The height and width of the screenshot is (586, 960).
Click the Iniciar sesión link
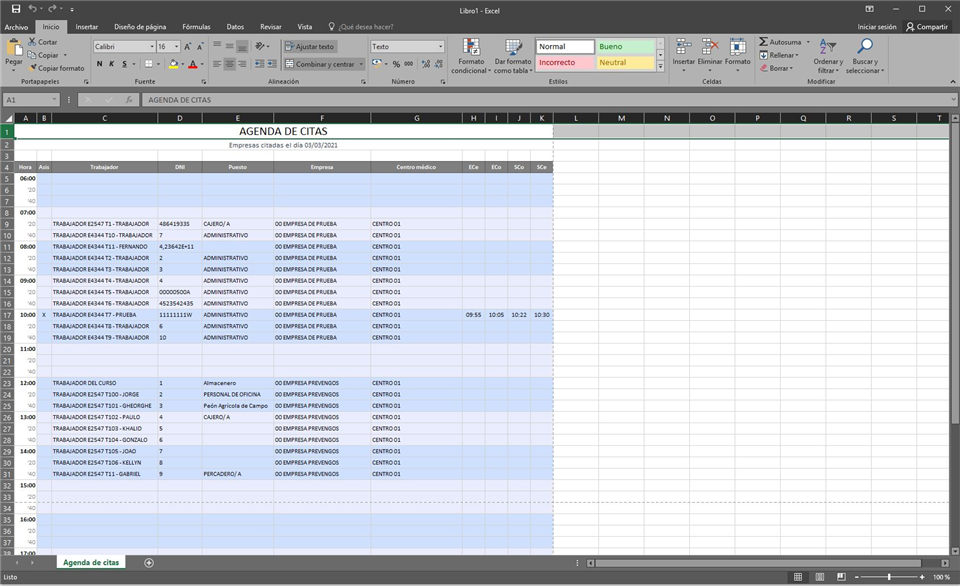tap(877, 27)
